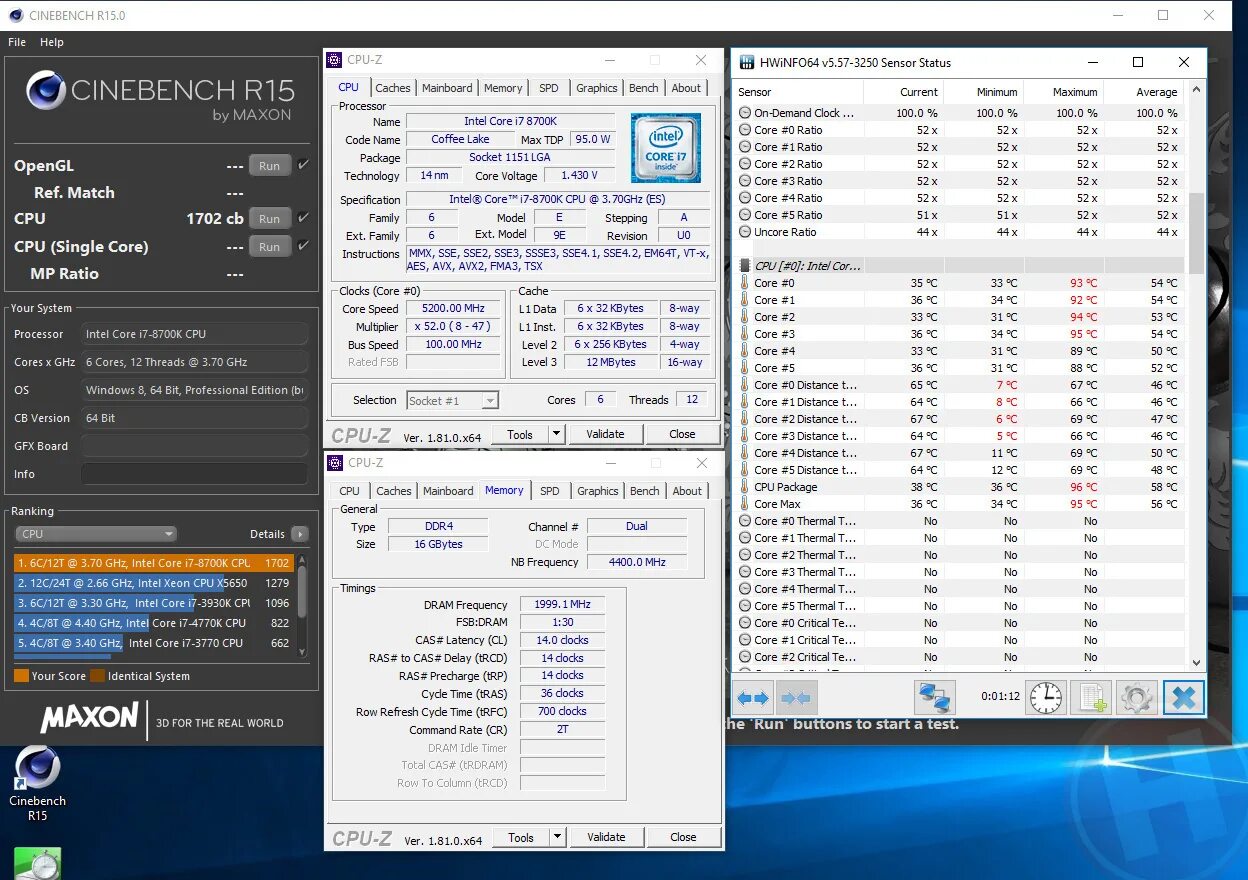
Task: Click scroll-down arrow in HWiNFO sensor list
Action: pos(1196,662)
